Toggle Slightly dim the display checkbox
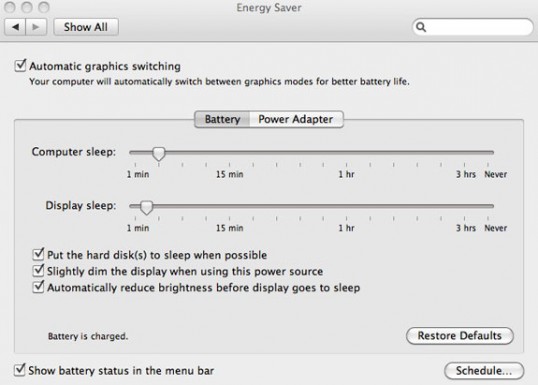Image resolution: width=538 pixels, height=385 pixels. (38, 271)
